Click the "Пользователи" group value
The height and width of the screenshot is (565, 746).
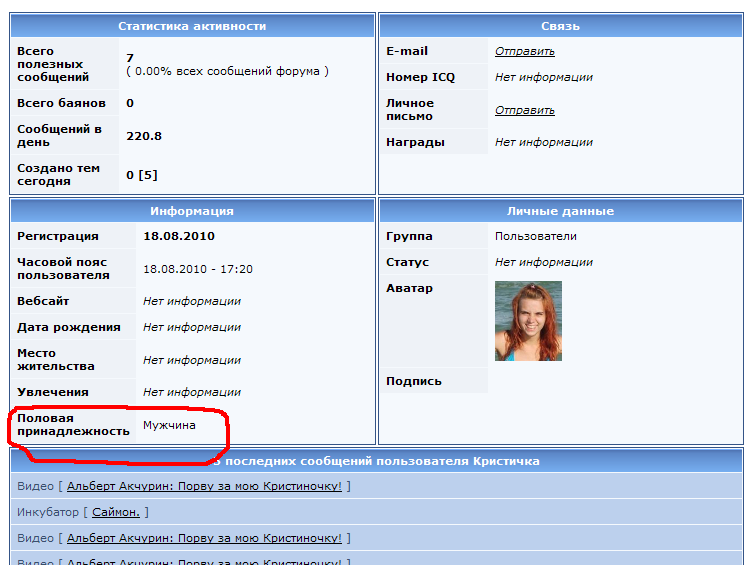[x=535, y=236]
